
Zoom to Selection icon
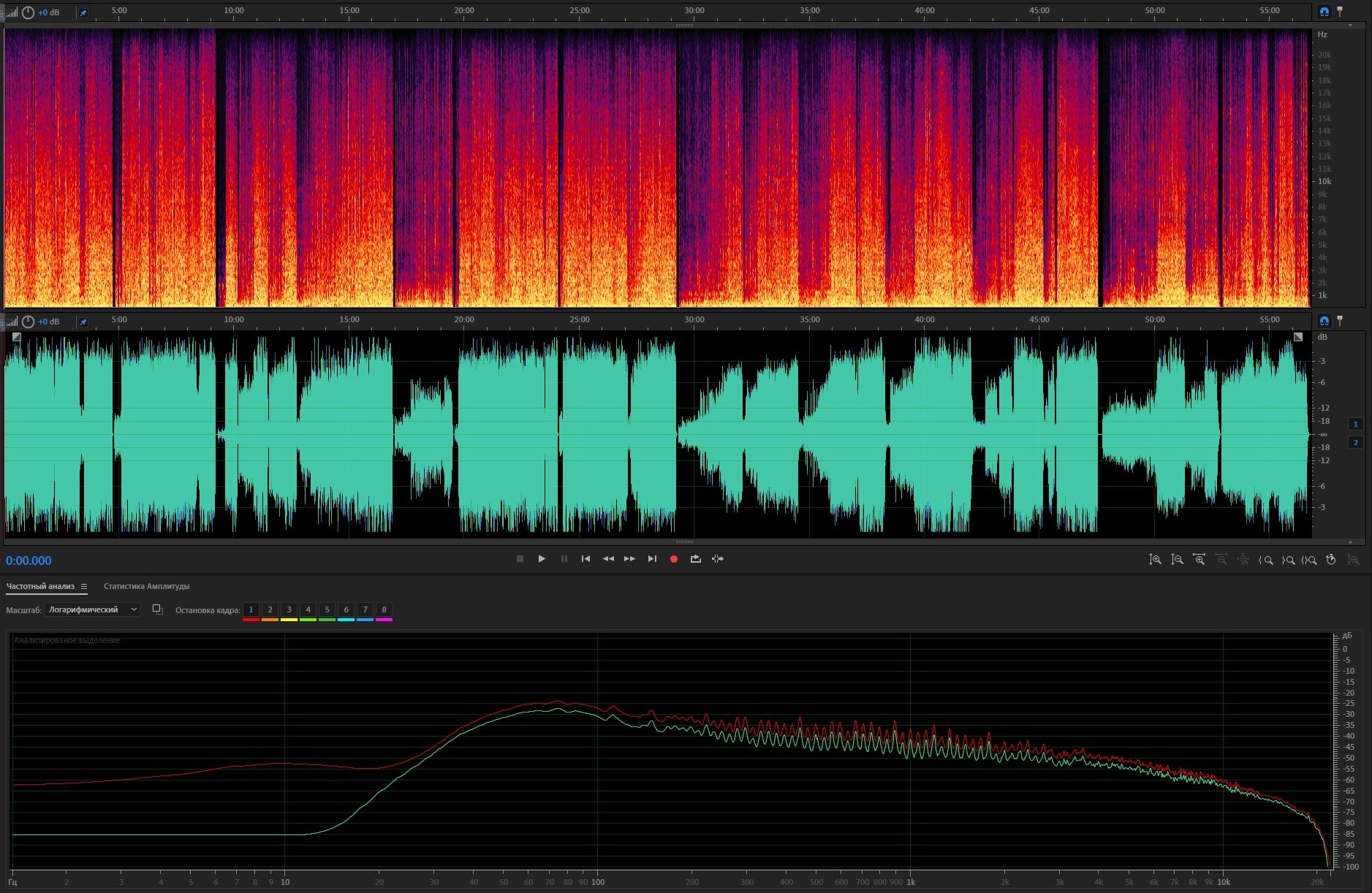(x=1309, y=560)
